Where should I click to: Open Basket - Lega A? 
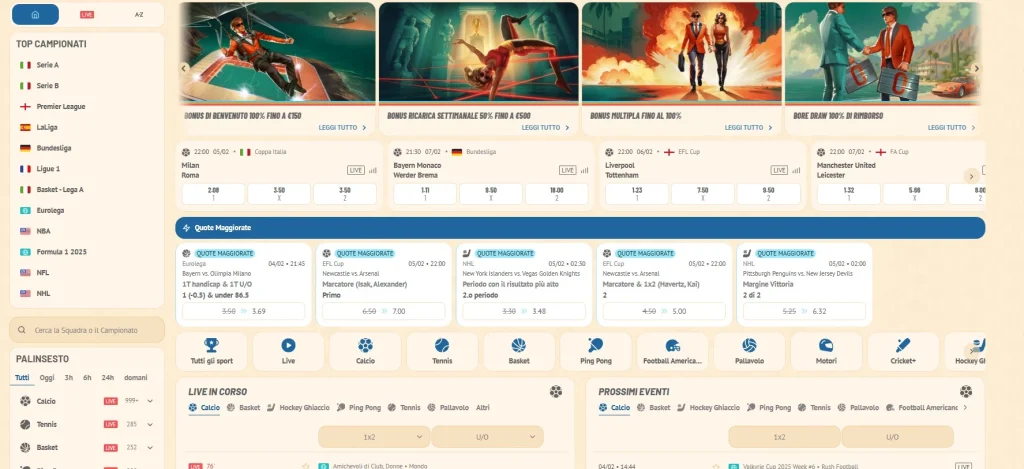tap(60, 189)
